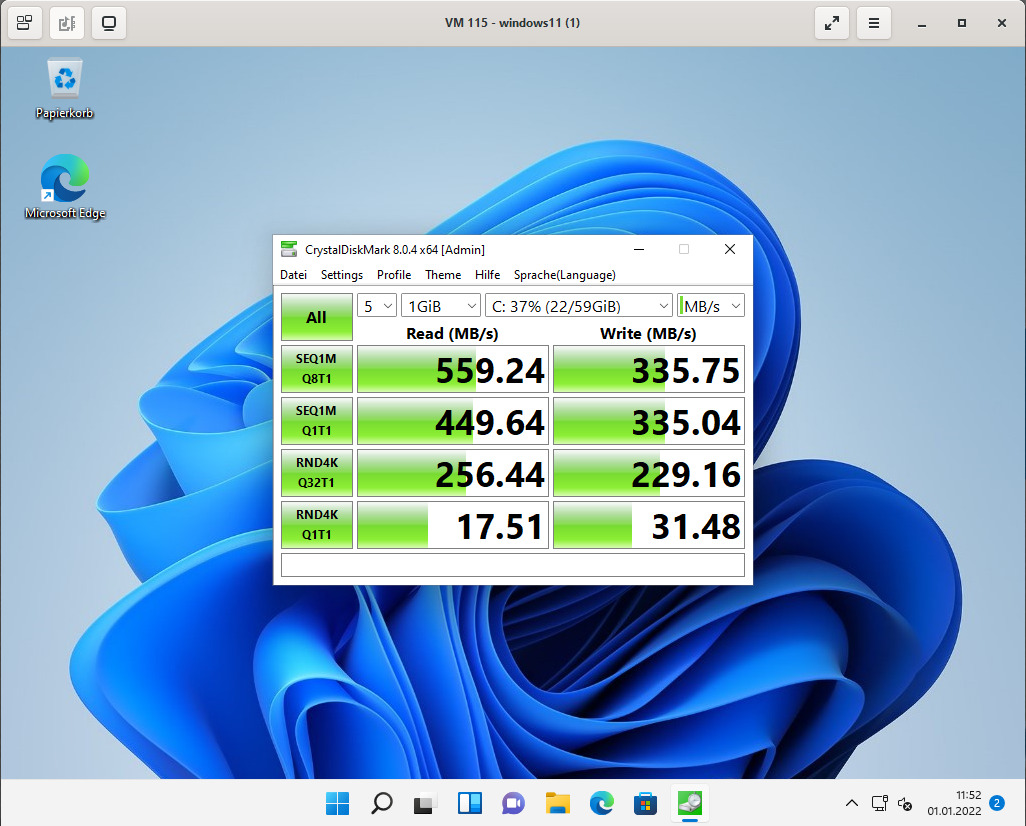Open the clock and date 01.01.2022
The width and height of the screenshot is (1026, 826).
point(954,803)
